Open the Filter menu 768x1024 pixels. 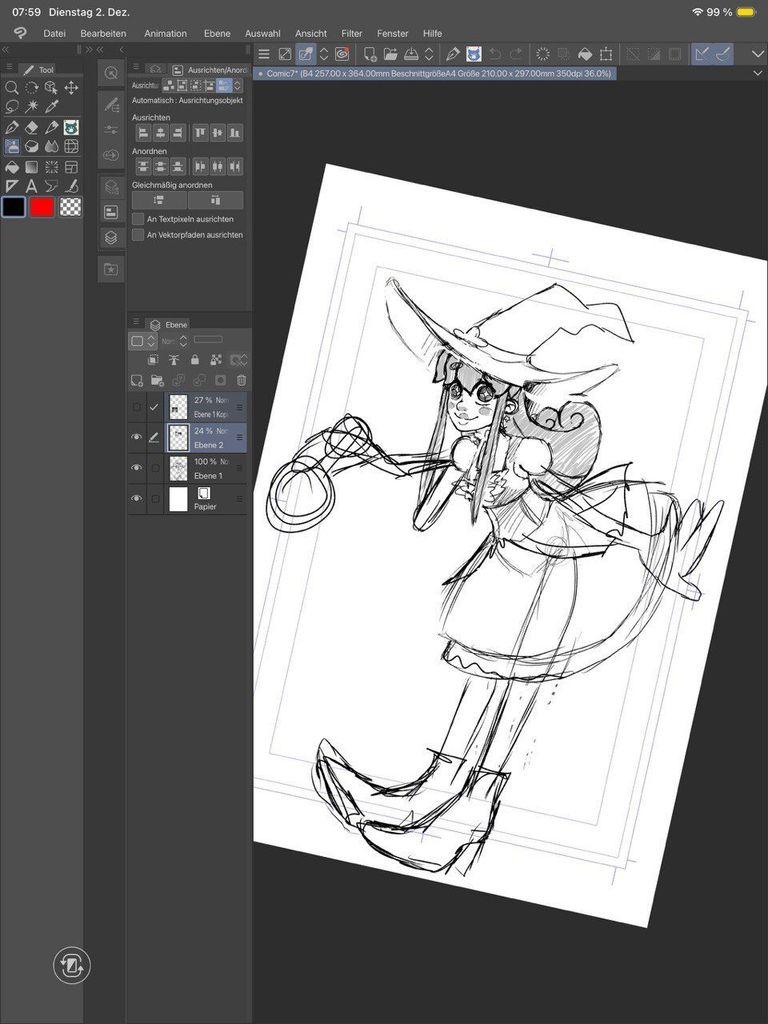coord(352,33)
